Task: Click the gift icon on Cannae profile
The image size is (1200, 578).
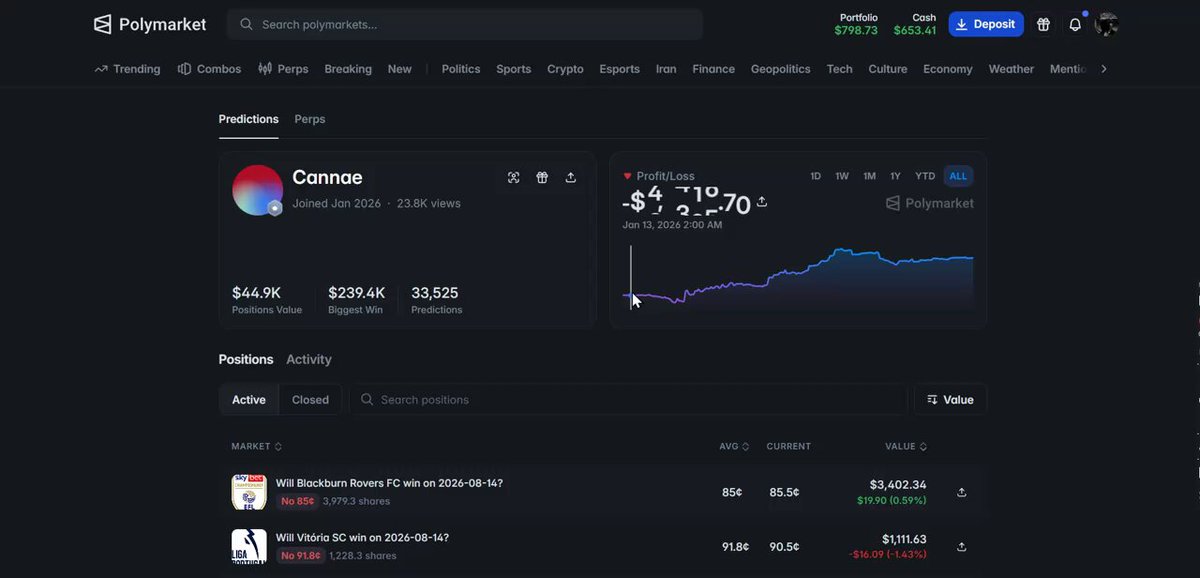Action: (542, 177)
